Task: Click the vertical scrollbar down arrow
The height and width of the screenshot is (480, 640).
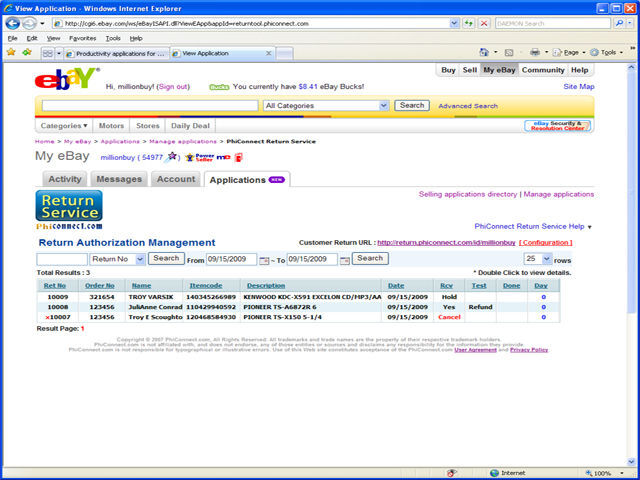Action: [x=631, y=461]
